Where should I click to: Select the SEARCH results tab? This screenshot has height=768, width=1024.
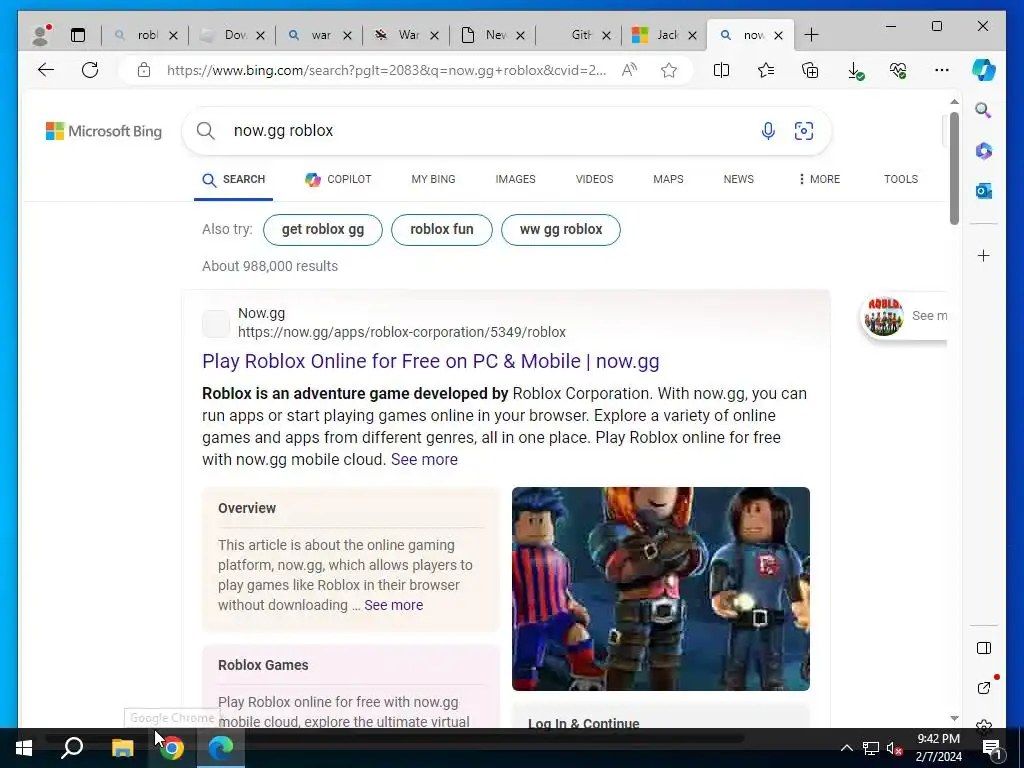pos(233,180)
